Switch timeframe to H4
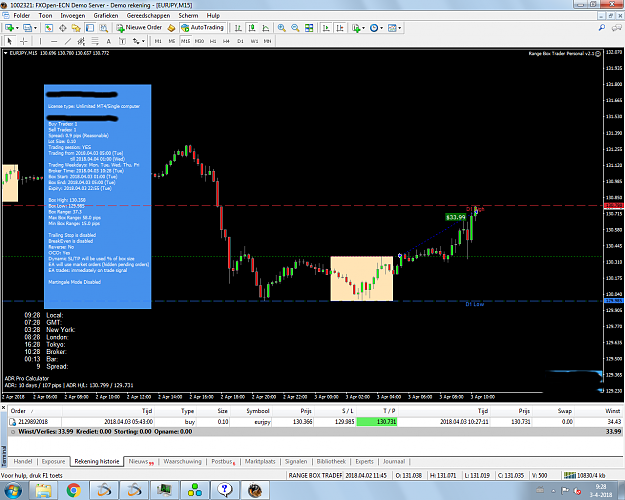625x500 pixels. coord(226,41)
